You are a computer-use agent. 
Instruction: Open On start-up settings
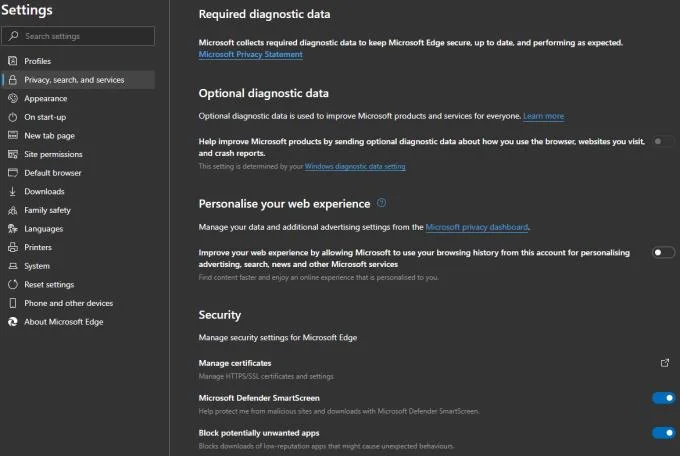pyautogui.click(x=78, y=117)
